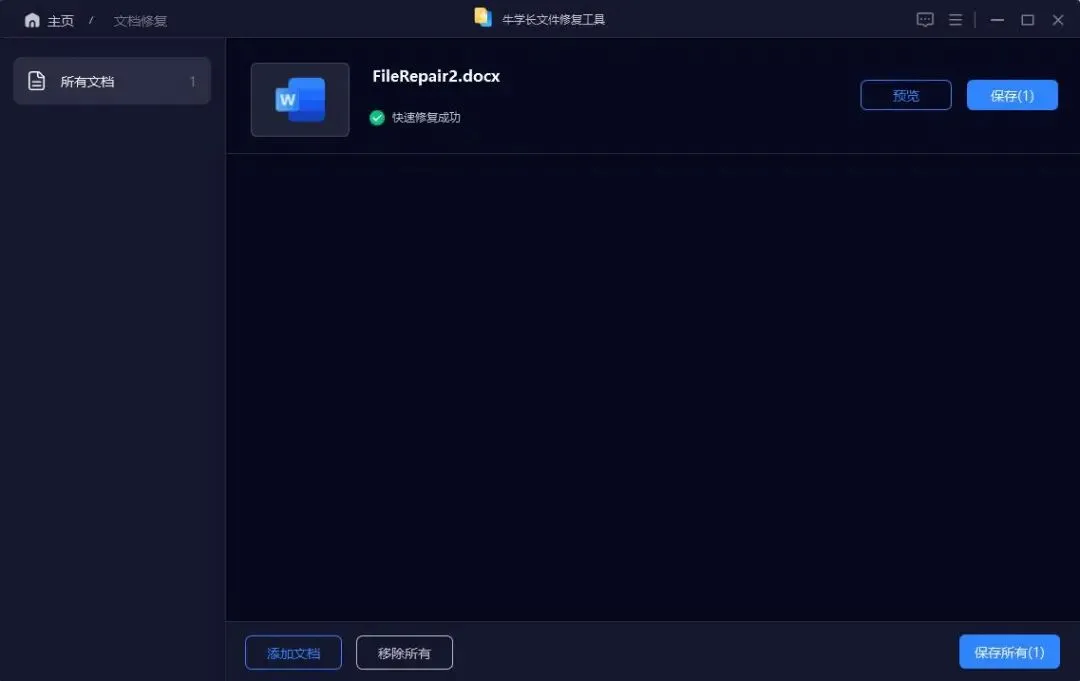Click 牛学长文件修复工具 title text
Screen dimensions: 1080x681
click(553, 19)
